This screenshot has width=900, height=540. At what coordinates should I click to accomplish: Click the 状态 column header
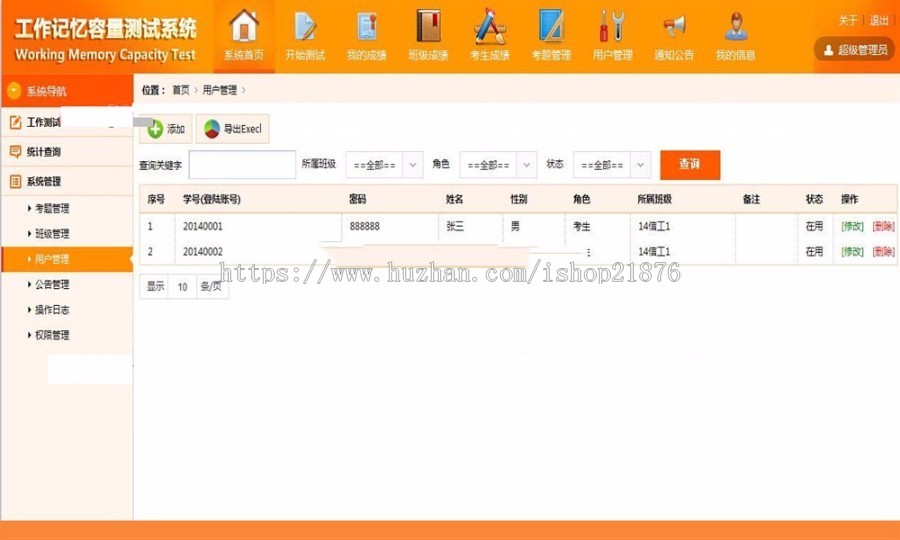[814, 199]
